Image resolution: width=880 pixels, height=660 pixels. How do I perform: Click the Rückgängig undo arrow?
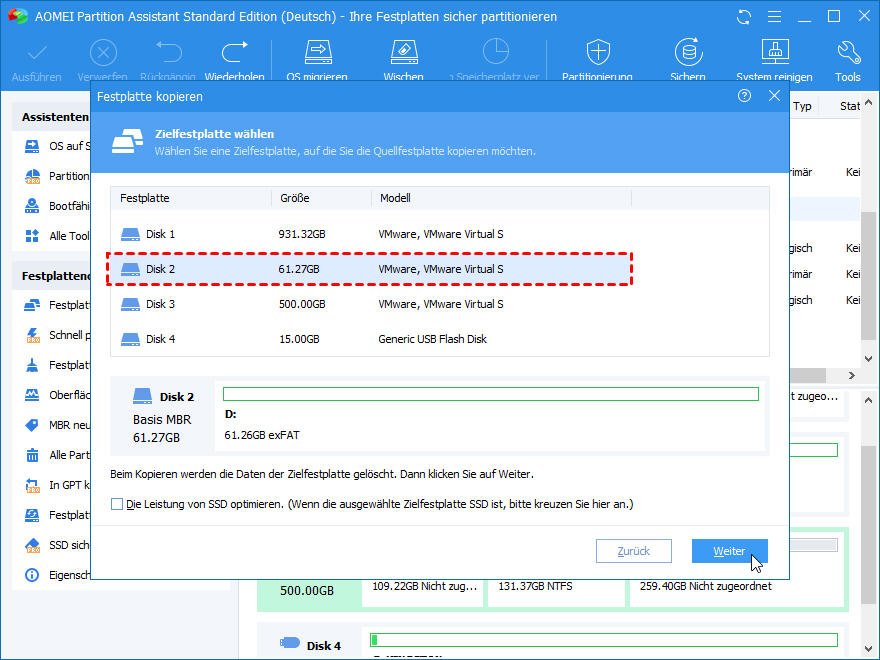click(x=168, y=53)
